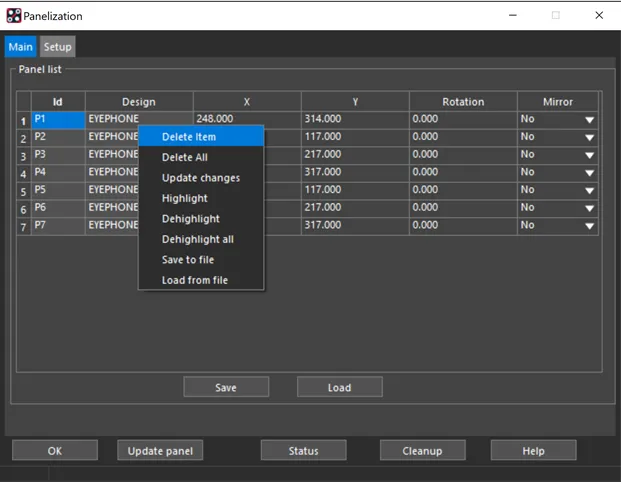Click Rotation 0.000 in row P1

(463, 120)
